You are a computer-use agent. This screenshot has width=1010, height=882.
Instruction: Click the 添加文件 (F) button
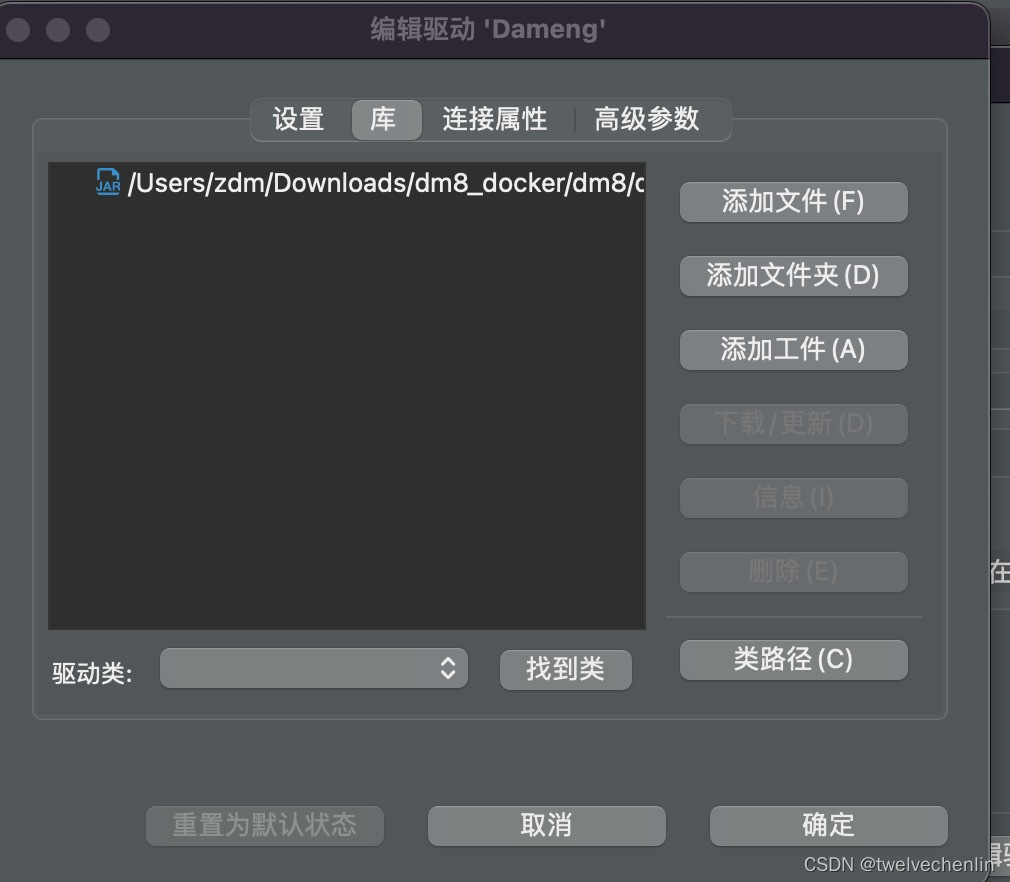(x=794, y=202)
